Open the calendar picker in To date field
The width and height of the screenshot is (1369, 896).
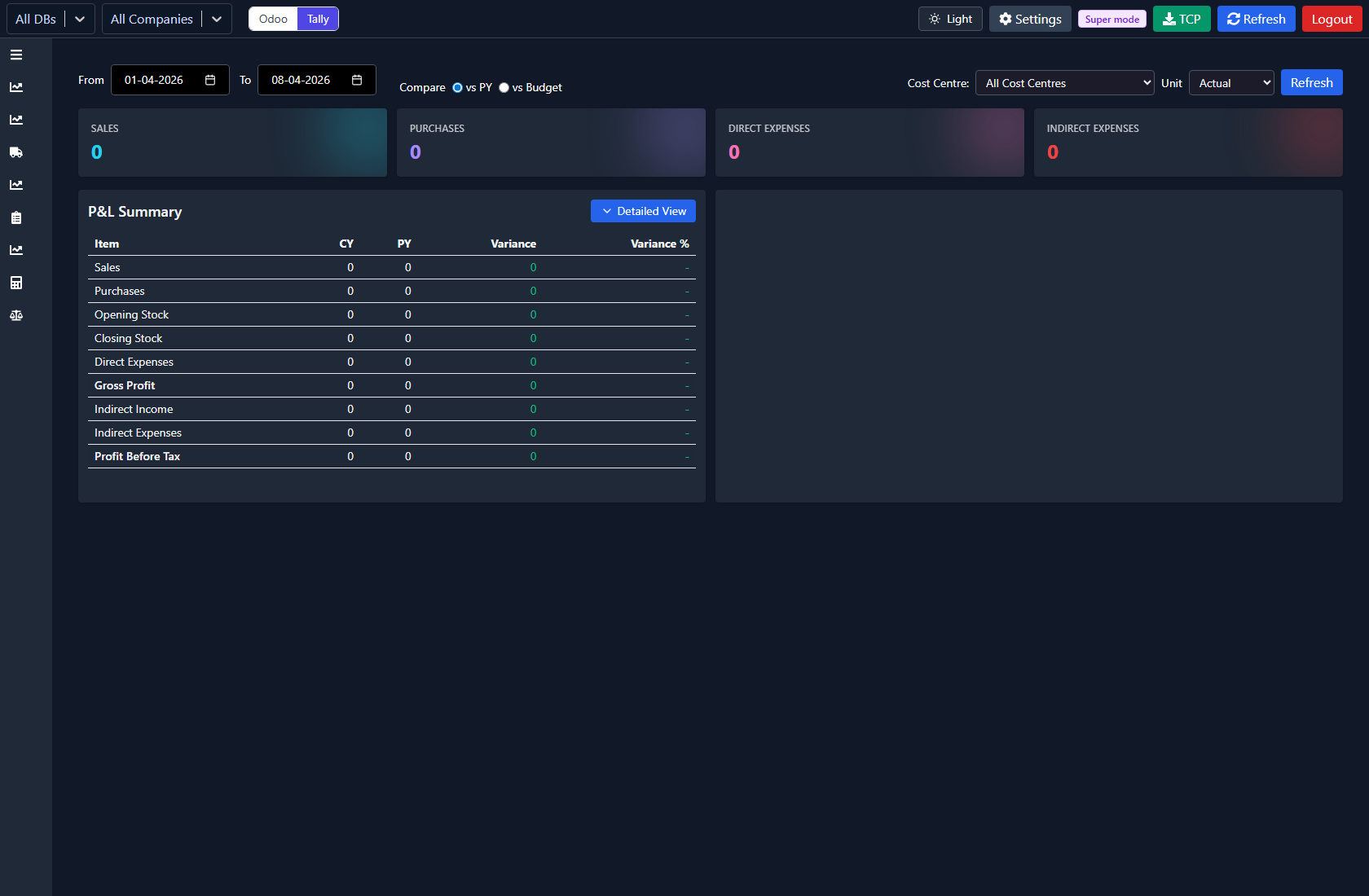click(357, 80)
